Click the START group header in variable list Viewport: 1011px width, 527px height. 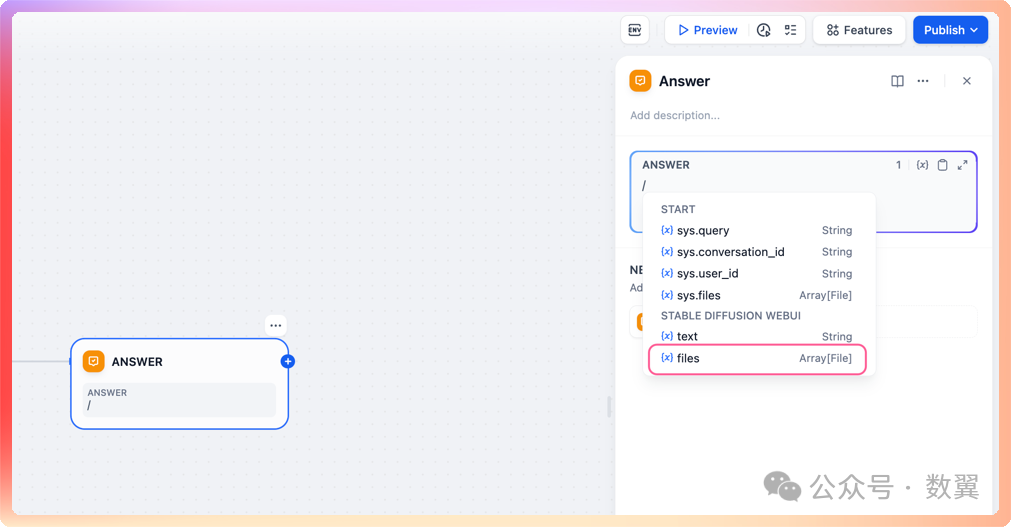pos(678,209)
